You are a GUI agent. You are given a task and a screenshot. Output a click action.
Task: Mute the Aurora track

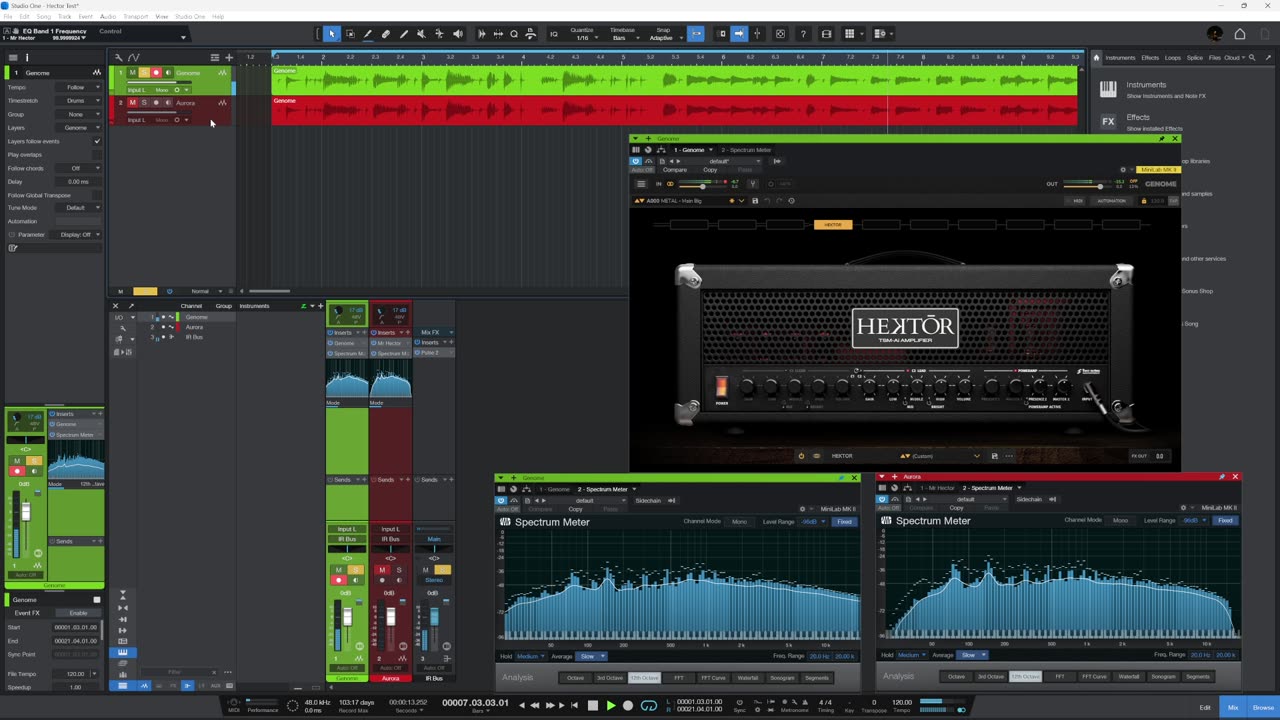coord(132,103)
